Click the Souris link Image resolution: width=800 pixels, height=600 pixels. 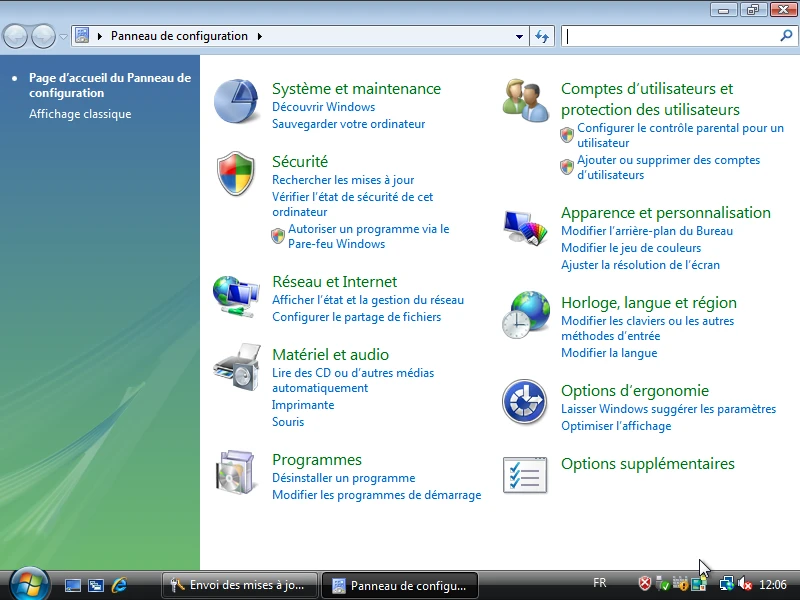288,422
